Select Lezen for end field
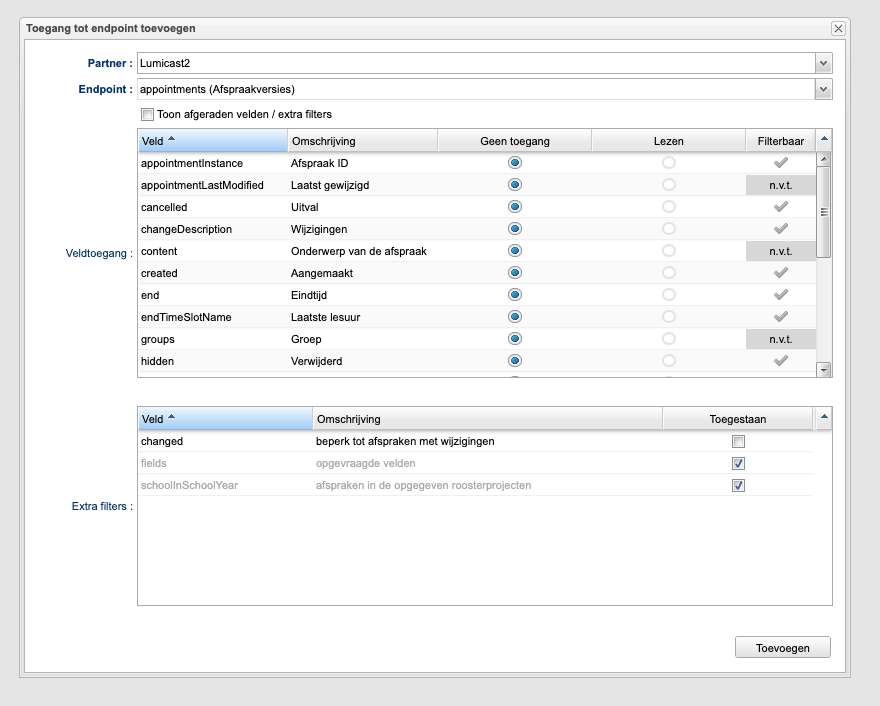 pos(668,295)
